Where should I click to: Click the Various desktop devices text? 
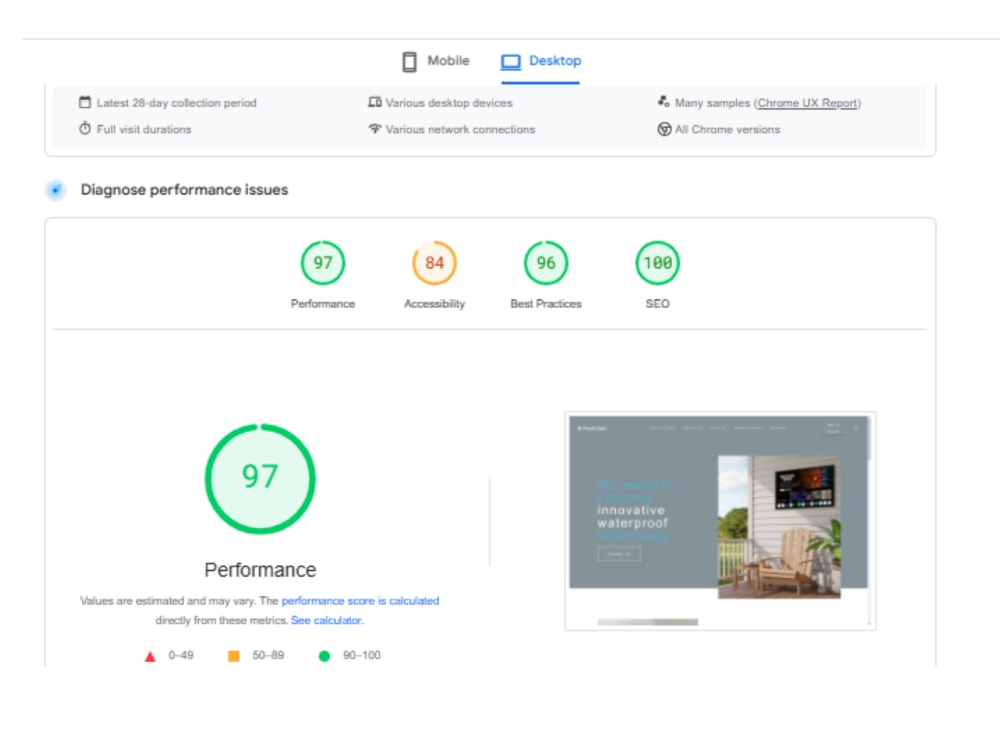(x=449, y=103)
